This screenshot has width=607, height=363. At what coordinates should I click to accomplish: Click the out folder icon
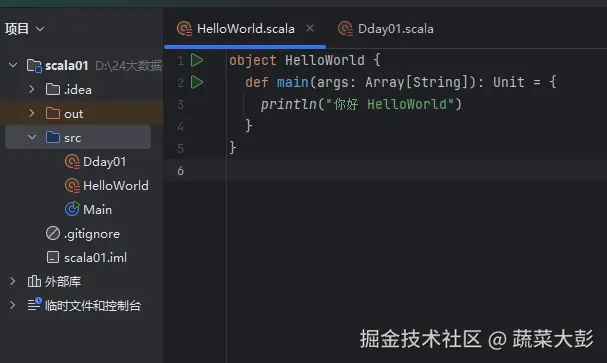[53, 113]
